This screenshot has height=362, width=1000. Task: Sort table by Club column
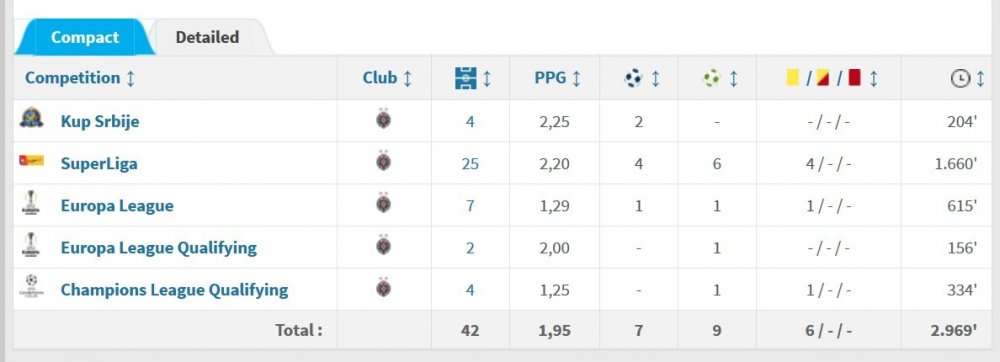387,78
